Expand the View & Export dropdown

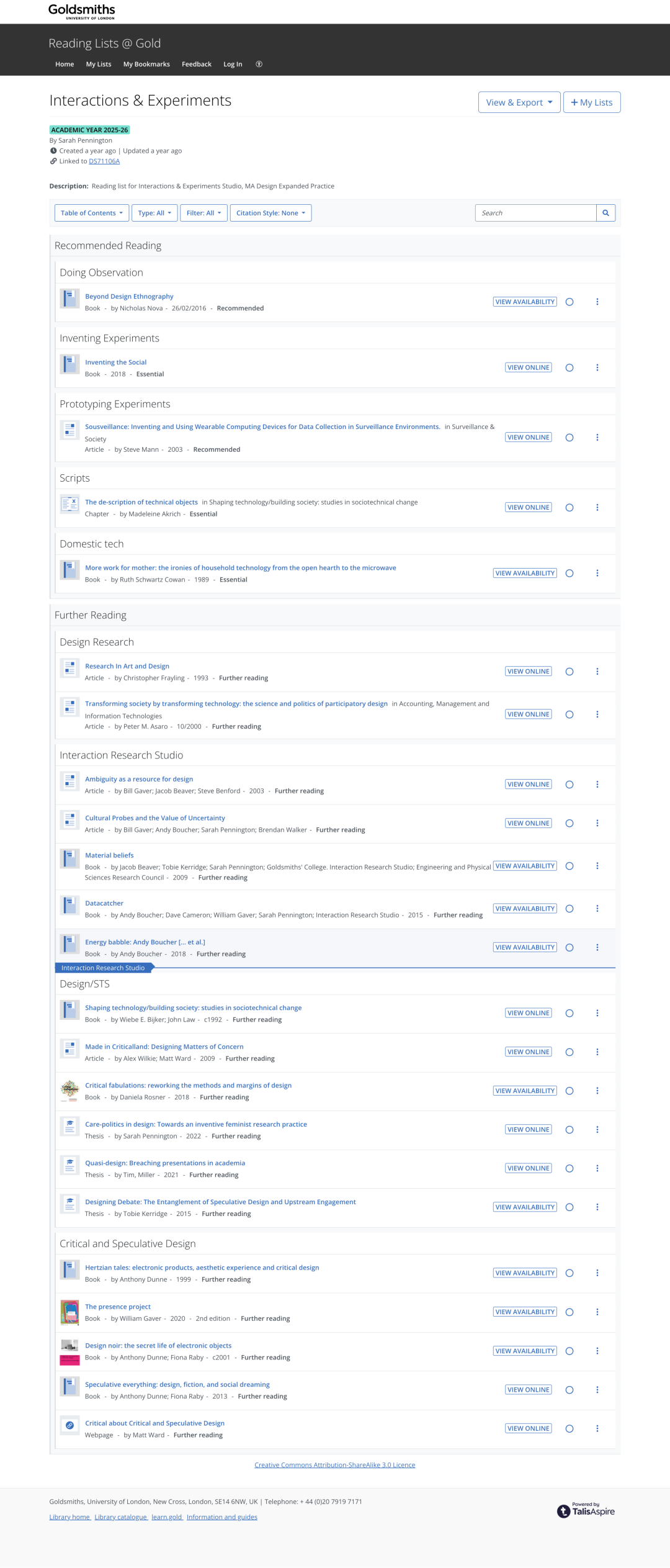(x=519, y=102)
